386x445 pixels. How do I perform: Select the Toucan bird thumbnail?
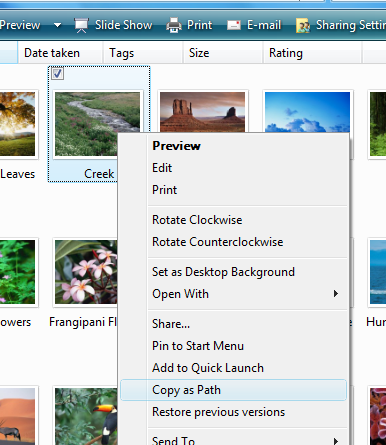[x=86, y=416]
